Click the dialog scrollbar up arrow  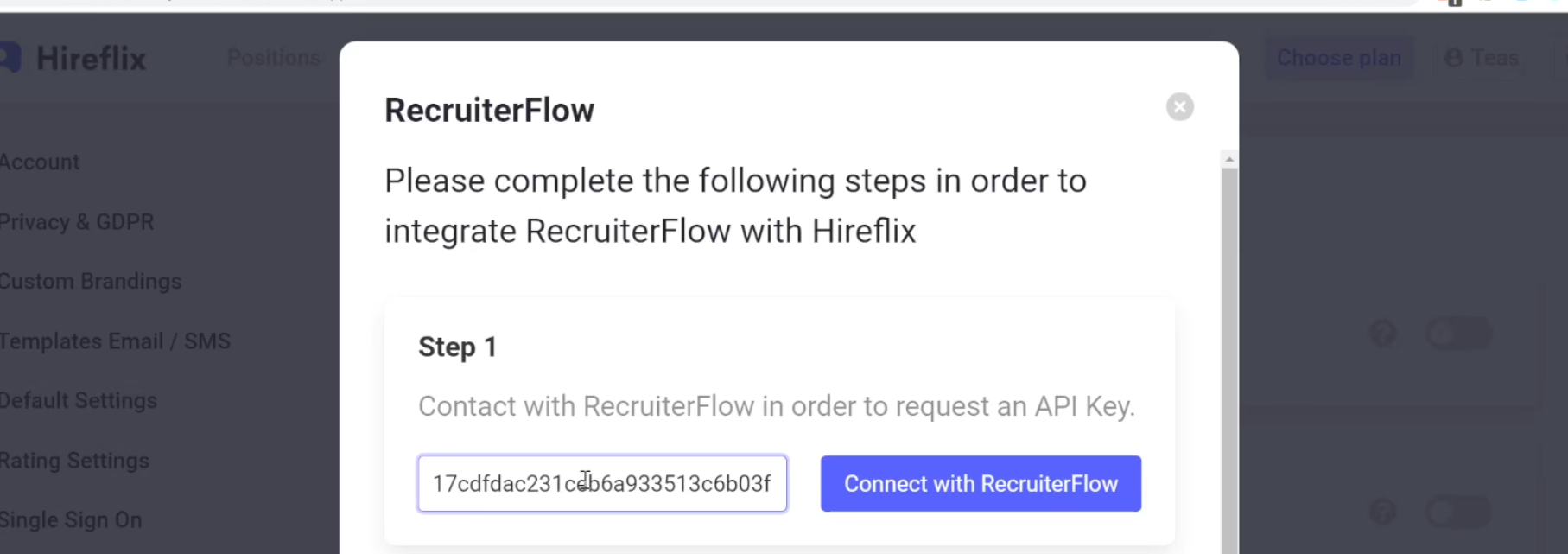(x=1229, y=160)
